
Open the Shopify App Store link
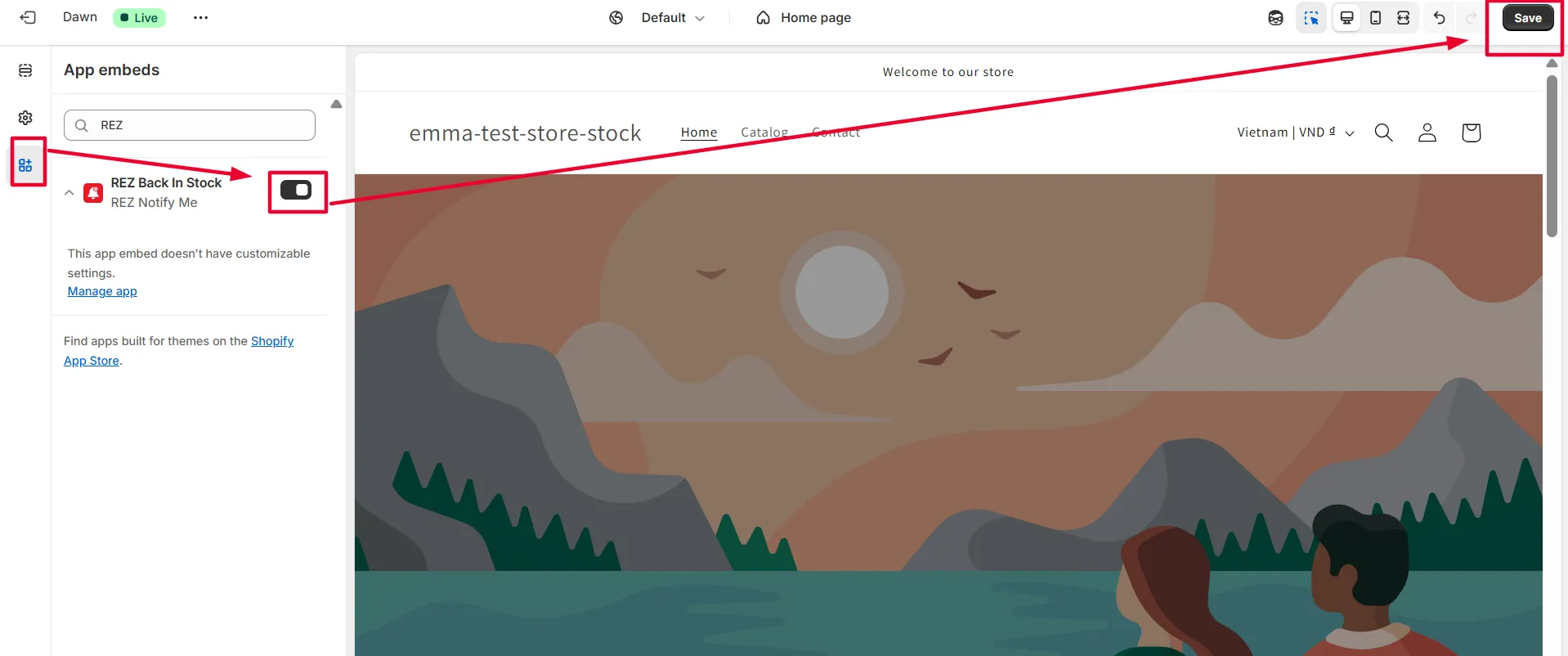pos(178,351)
